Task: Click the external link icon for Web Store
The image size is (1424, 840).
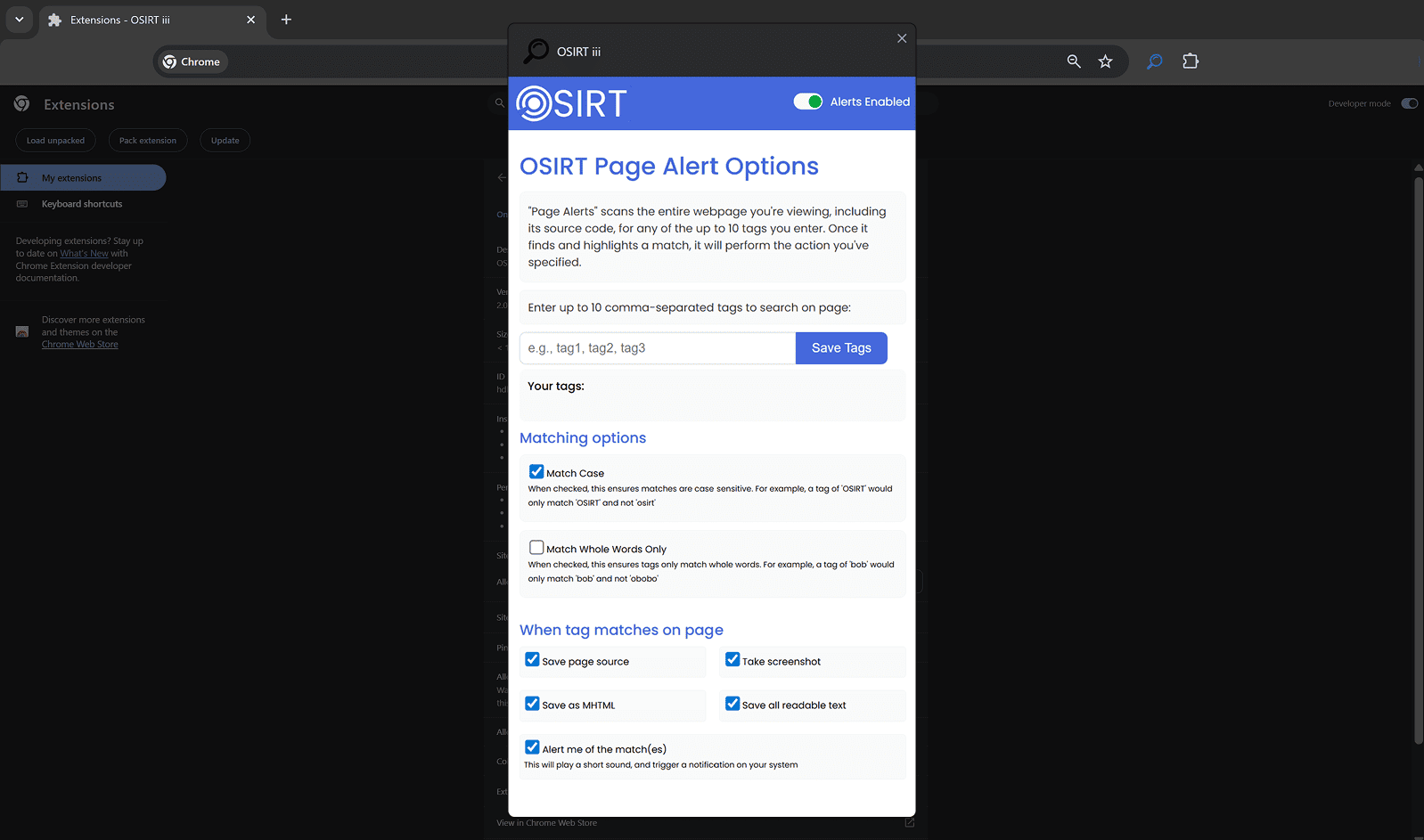Action: tap(910, 822)
